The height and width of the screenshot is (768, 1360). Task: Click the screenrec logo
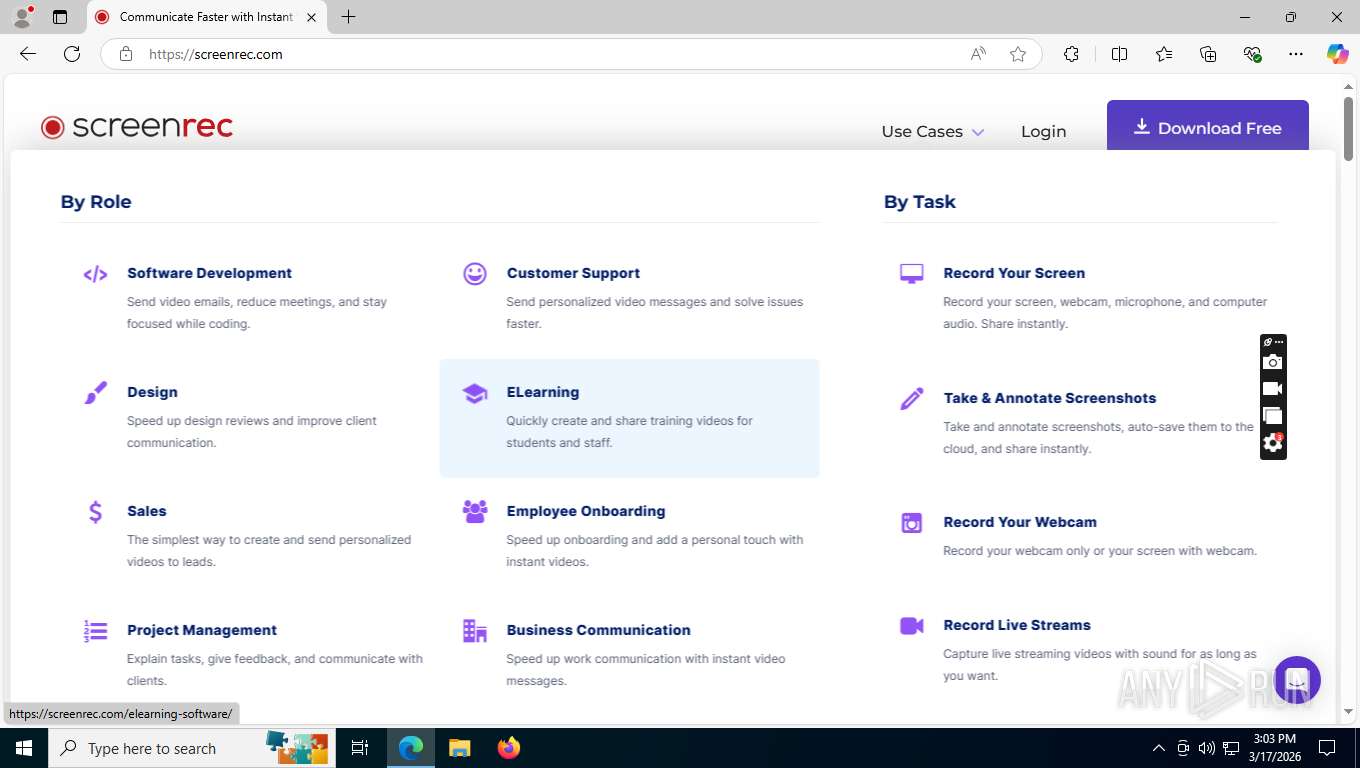[137, 126]
